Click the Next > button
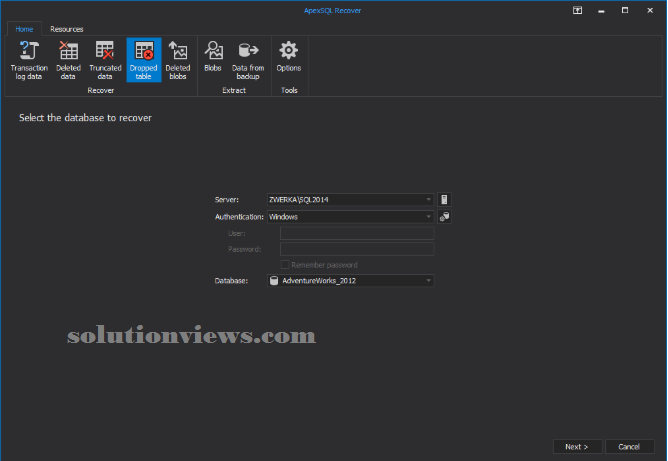668x461 pixels. [x=577, y=447]
